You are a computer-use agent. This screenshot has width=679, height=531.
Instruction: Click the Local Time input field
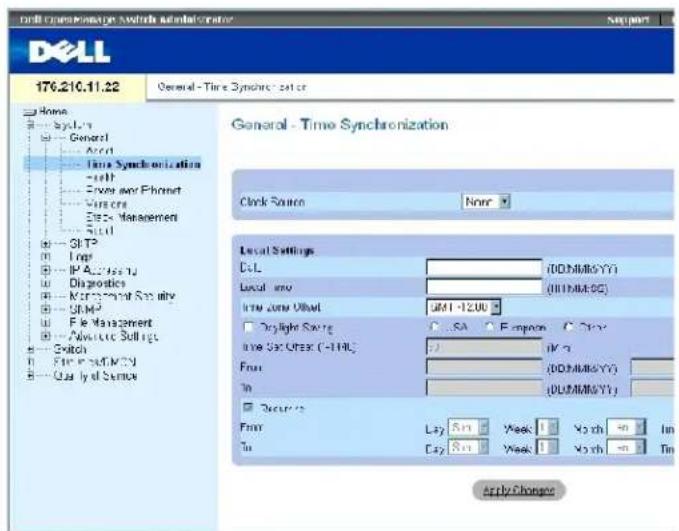tap(484, 287)
